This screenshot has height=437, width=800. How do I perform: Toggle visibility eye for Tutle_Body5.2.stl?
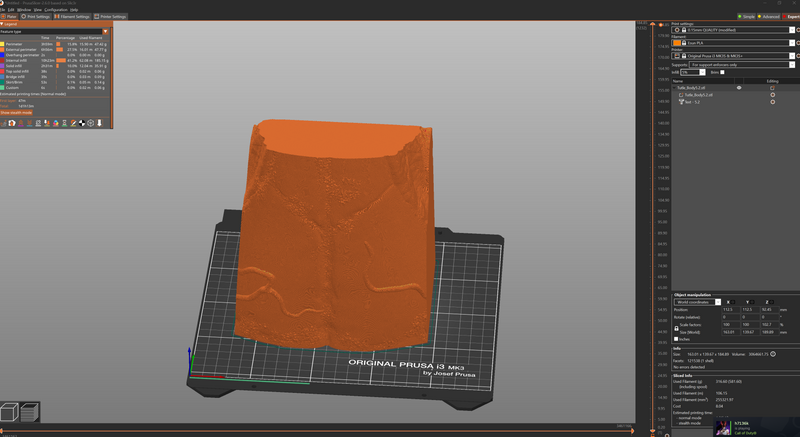[x=739, y=88]
